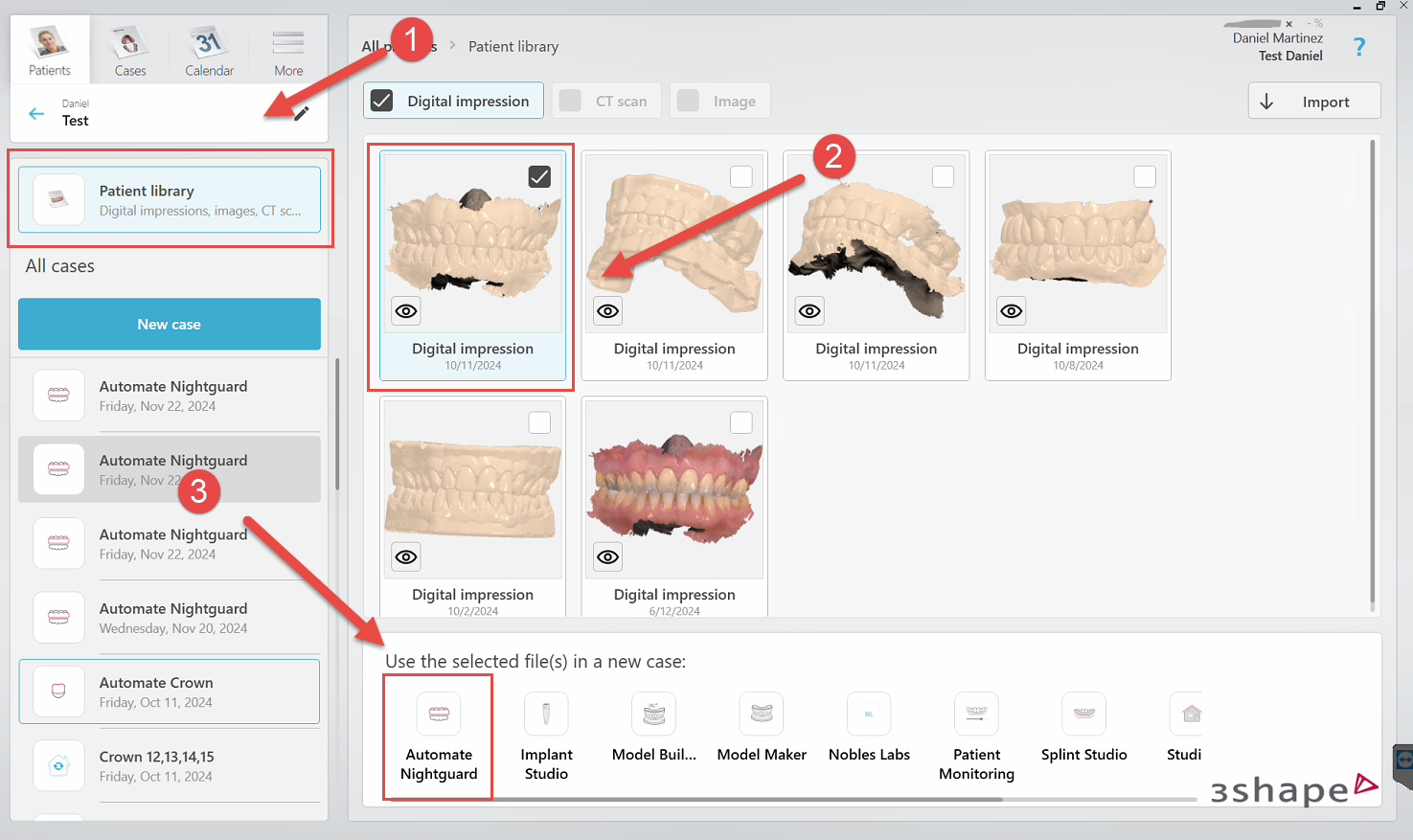Open Model Builder

(653, 728)
